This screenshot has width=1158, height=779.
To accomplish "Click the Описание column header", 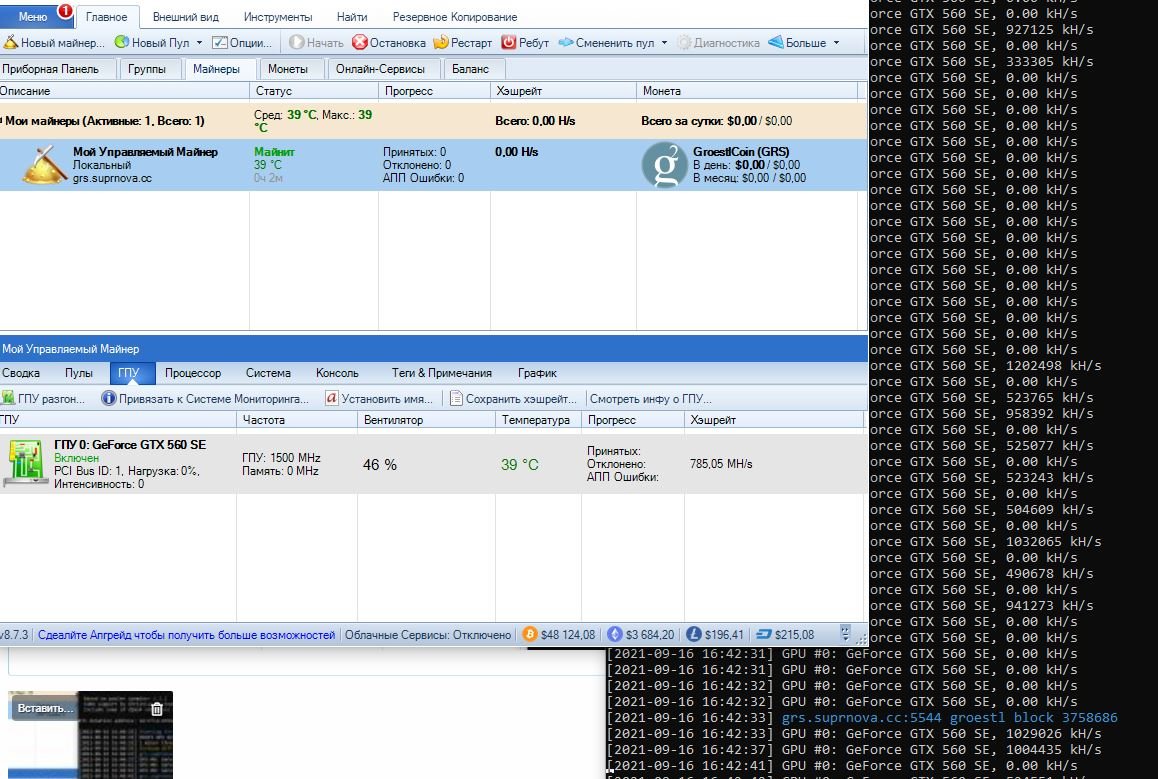I will [x=124, y=91].
